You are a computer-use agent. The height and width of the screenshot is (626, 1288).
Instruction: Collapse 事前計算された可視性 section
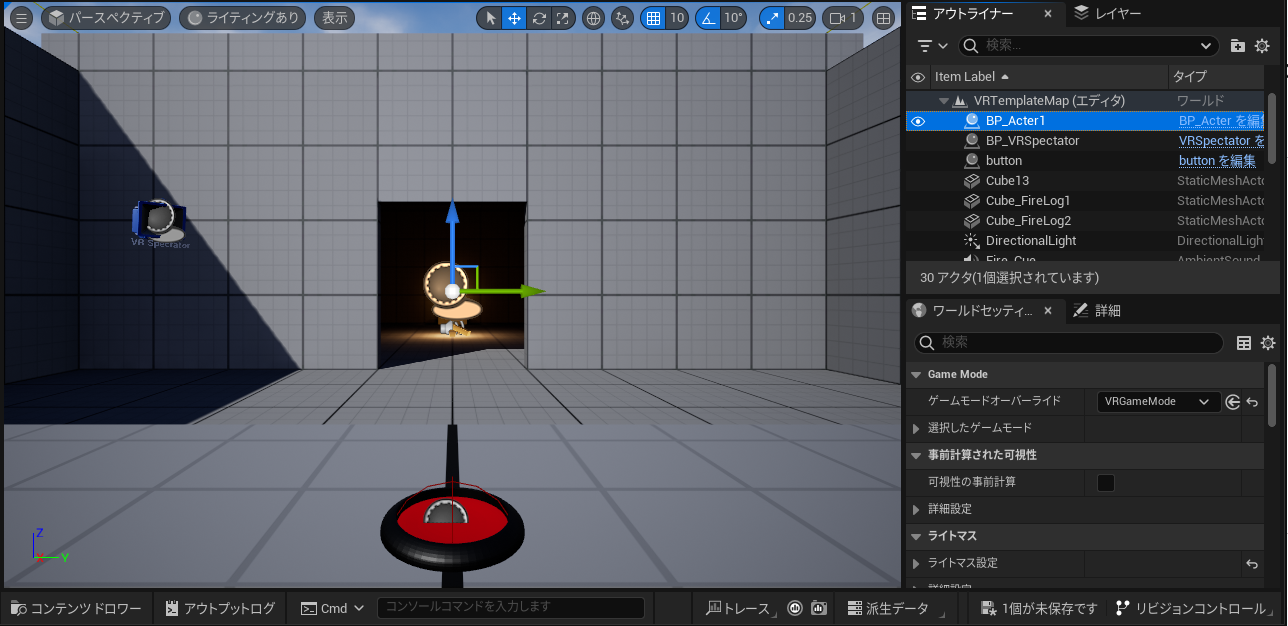916,455
